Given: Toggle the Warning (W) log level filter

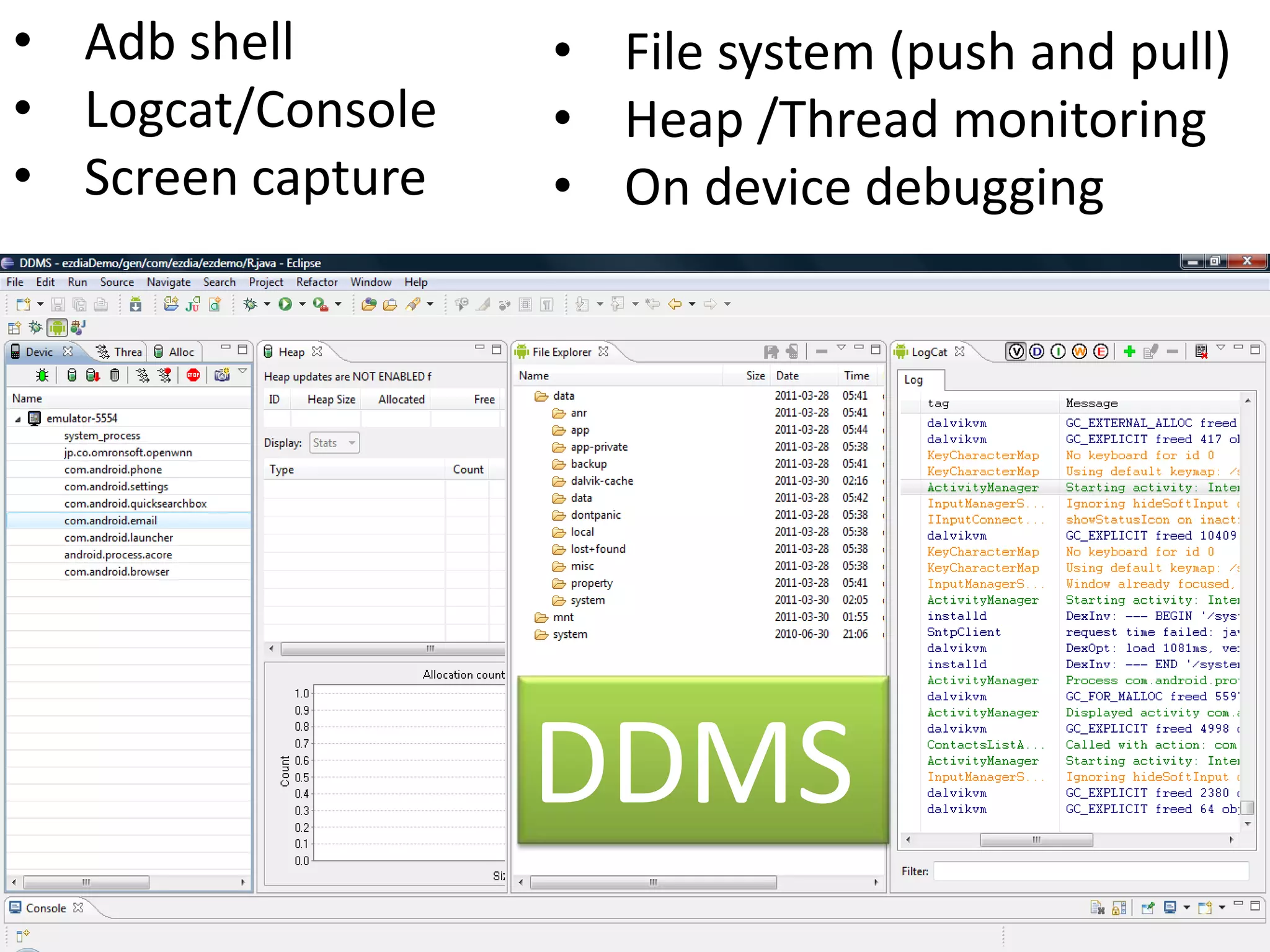Looking at the screenshot, I should (x=1080, y=352).
